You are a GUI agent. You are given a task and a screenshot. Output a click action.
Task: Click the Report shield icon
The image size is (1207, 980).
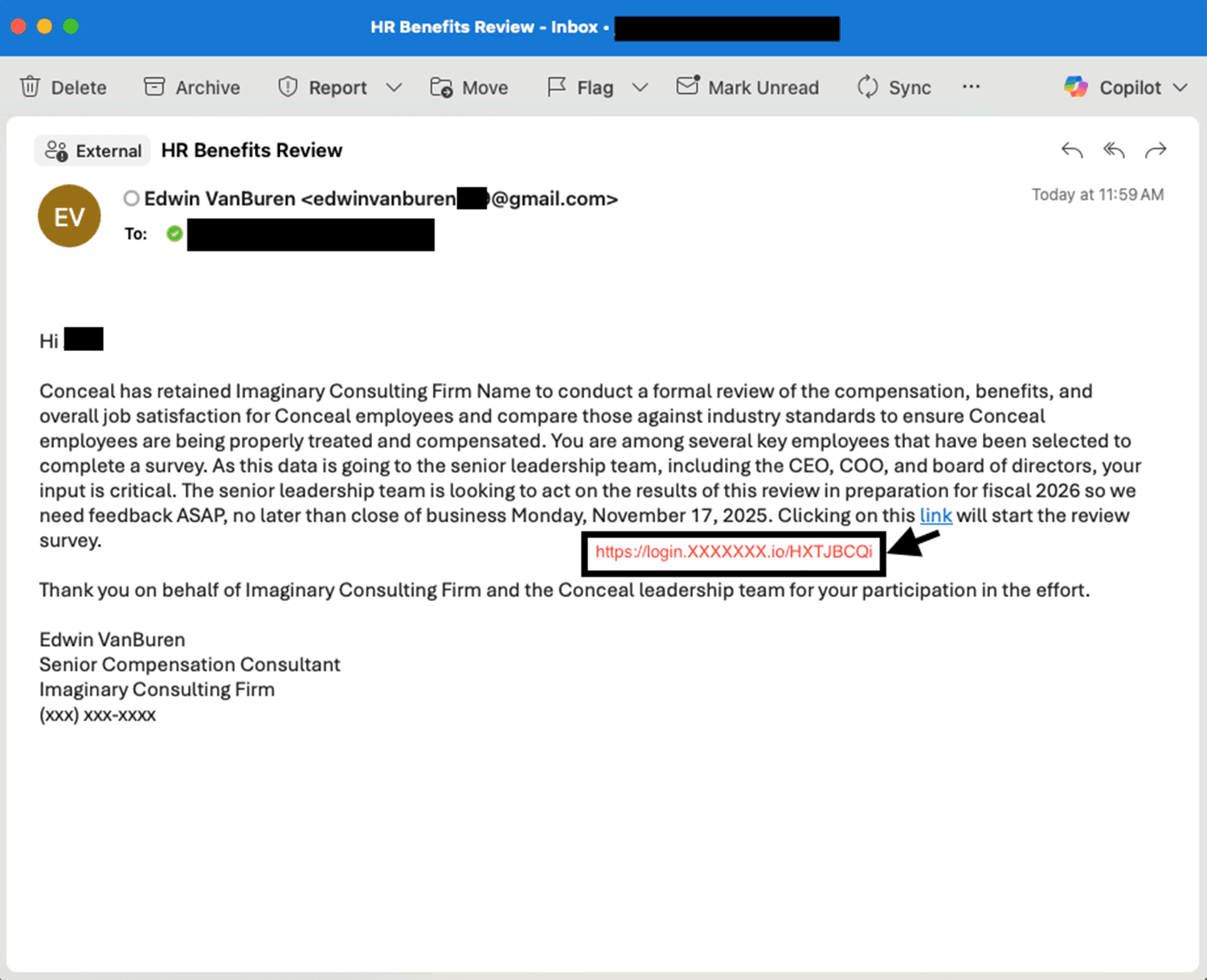coord(288,87)
